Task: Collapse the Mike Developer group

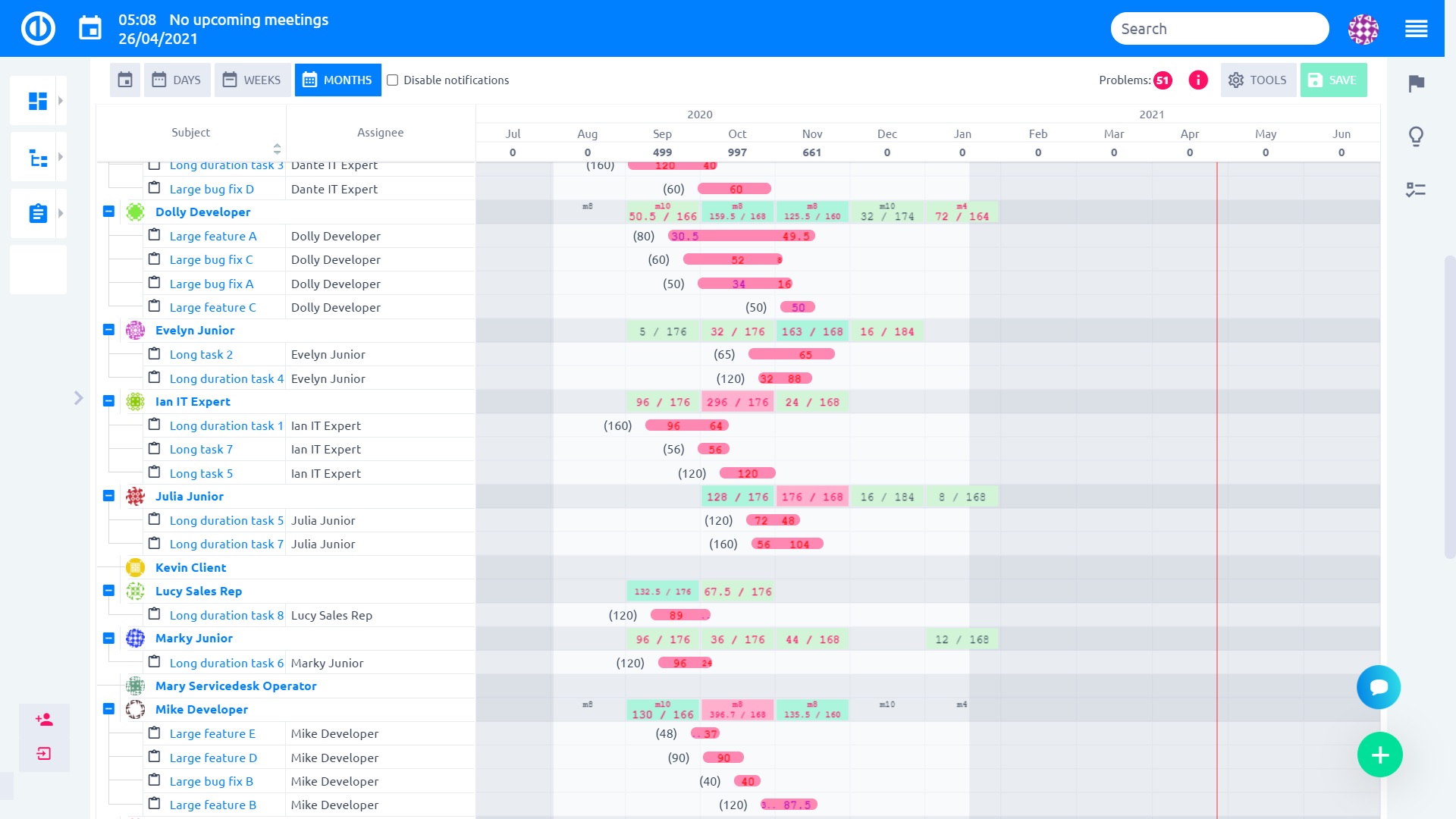Action: point(108,709)
